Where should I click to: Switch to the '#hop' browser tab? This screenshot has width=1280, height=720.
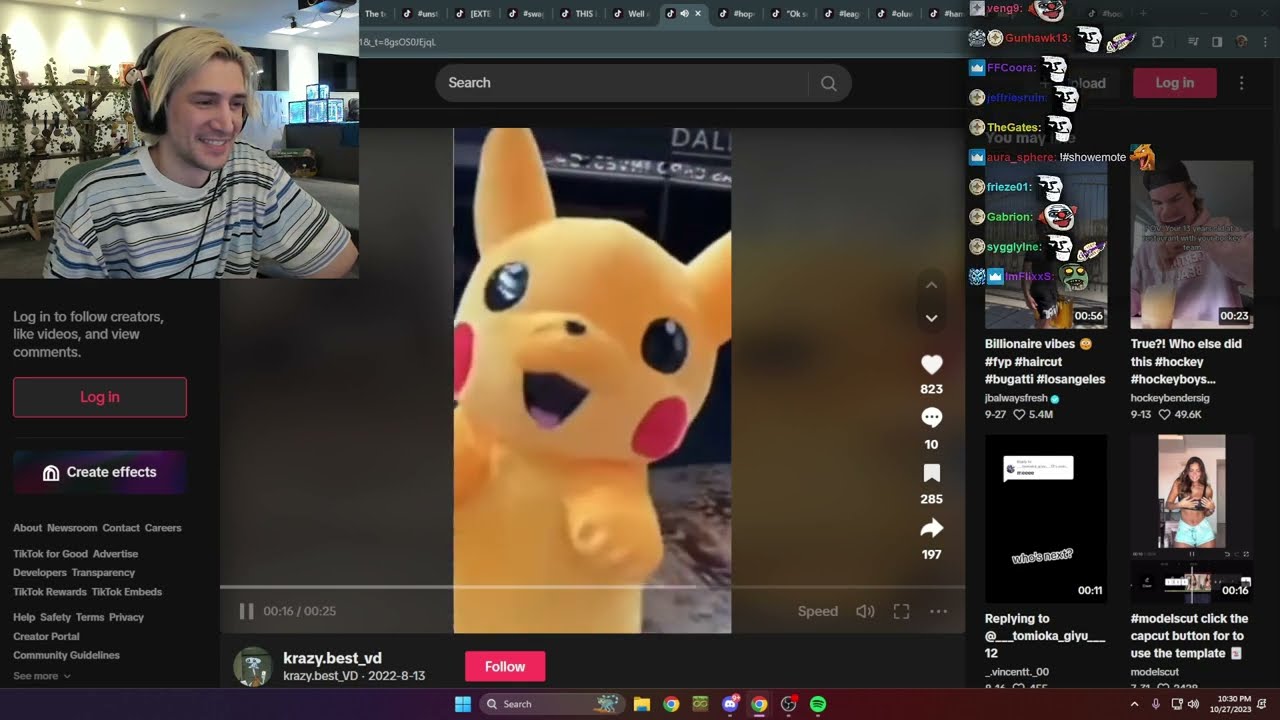click(x=738, y=14)
